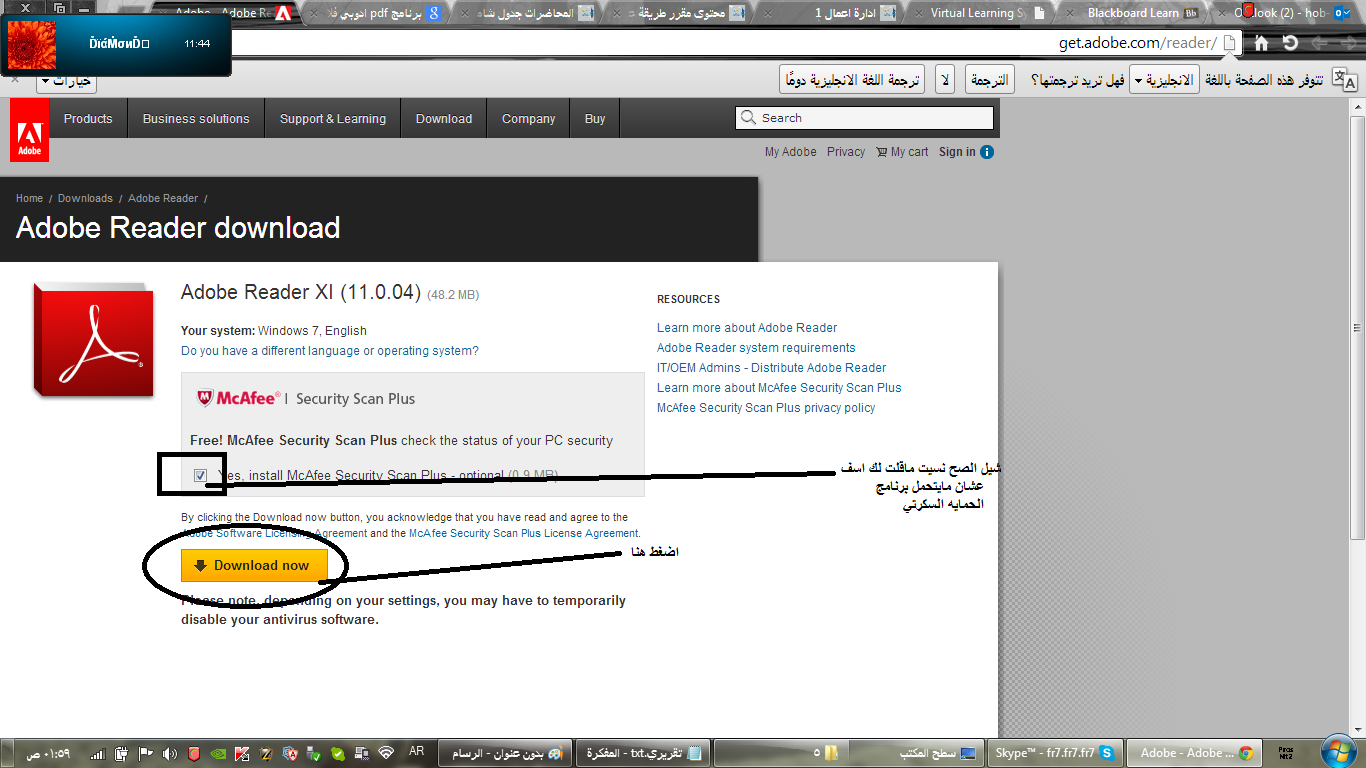Open the Download menu
The height and width of the screenshot is (768, 1366).
pyautogui.click(x=444, y=118)
